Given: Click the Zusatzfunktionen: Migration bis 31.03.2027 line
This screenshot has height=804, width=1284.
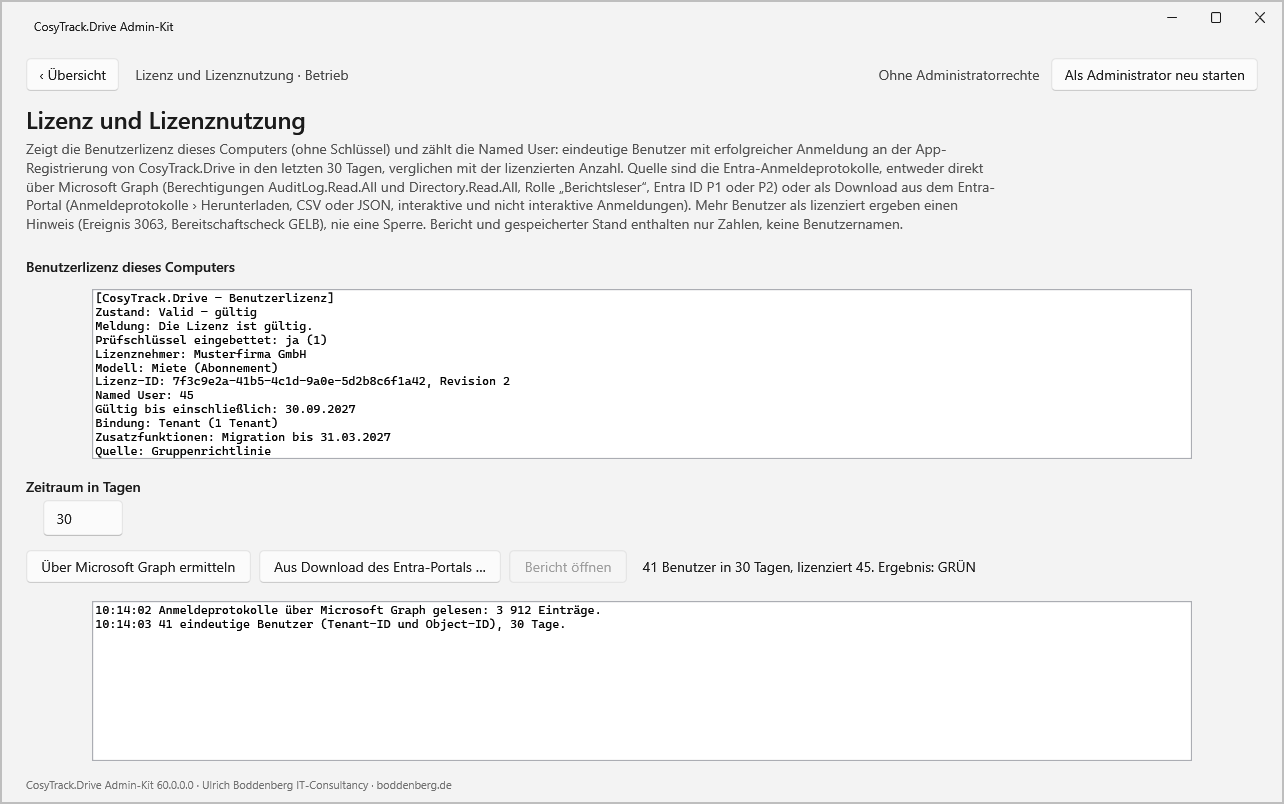Looking at the screenshot, I should click(243, 437).
